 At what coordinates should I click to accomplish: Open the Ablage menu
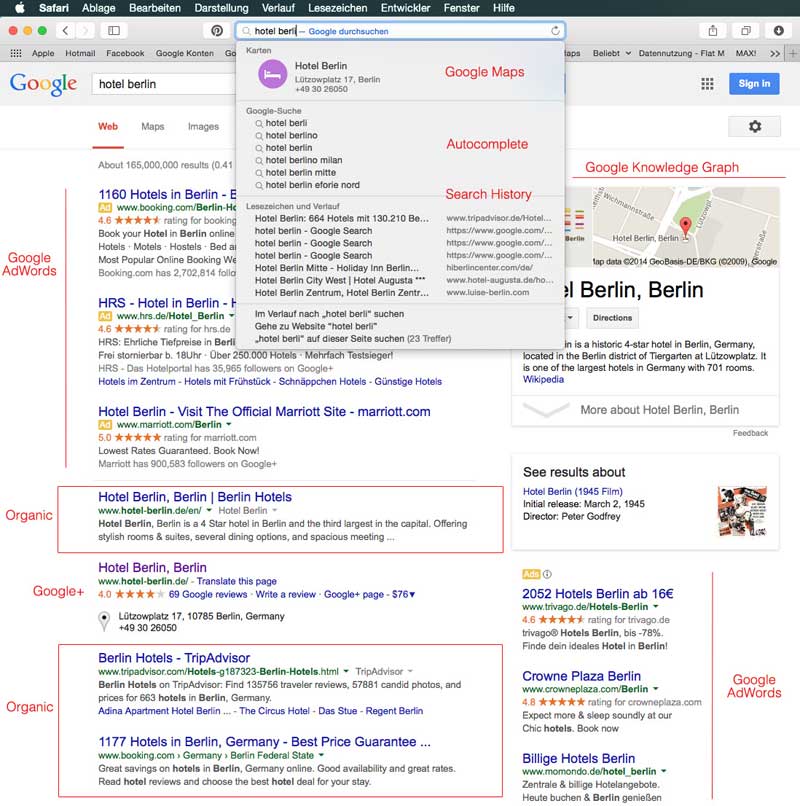tap(99, 8)
